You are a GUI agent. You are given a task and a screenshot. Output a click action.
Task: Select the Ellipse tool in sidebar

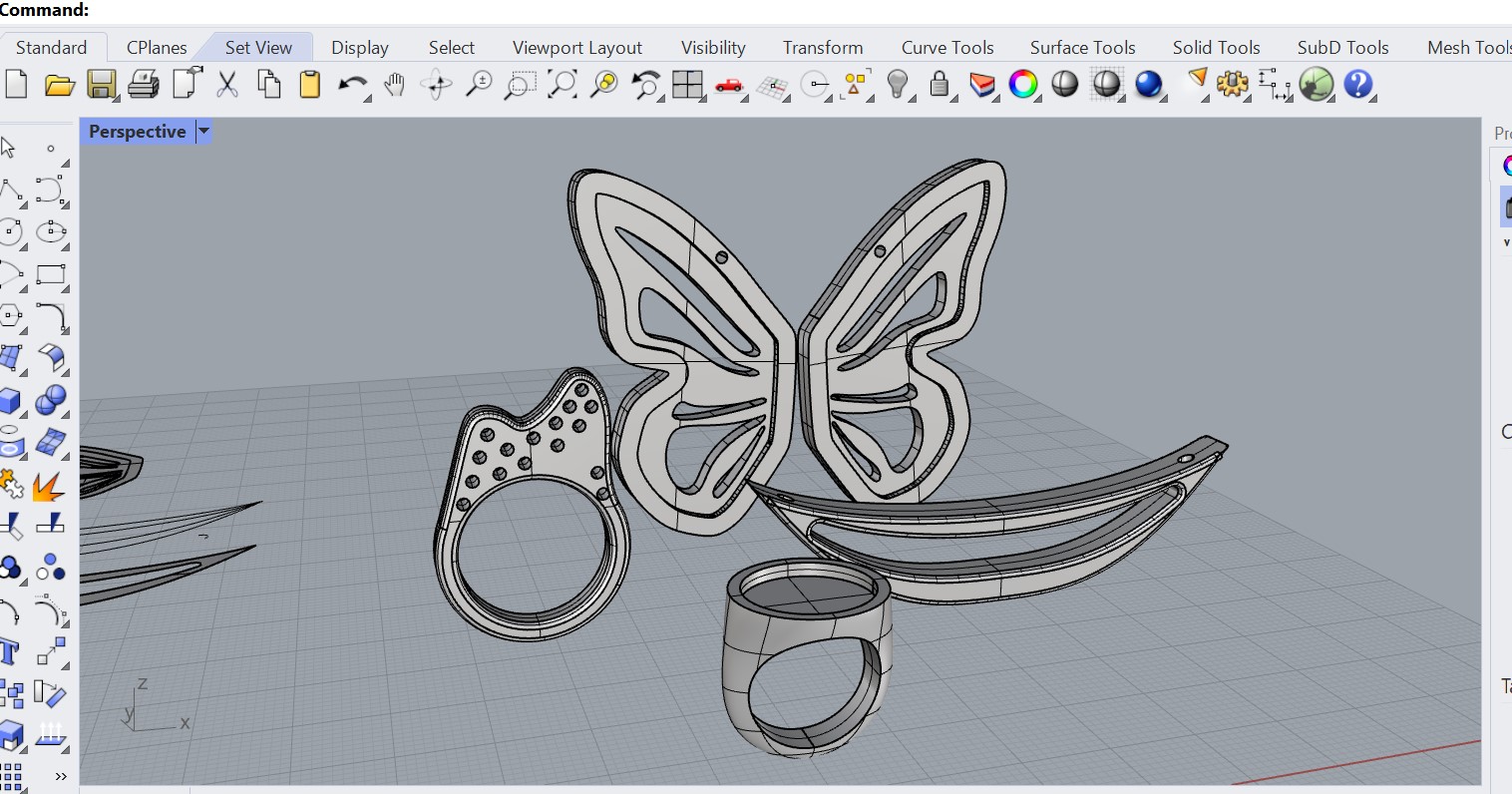(51, 232)
